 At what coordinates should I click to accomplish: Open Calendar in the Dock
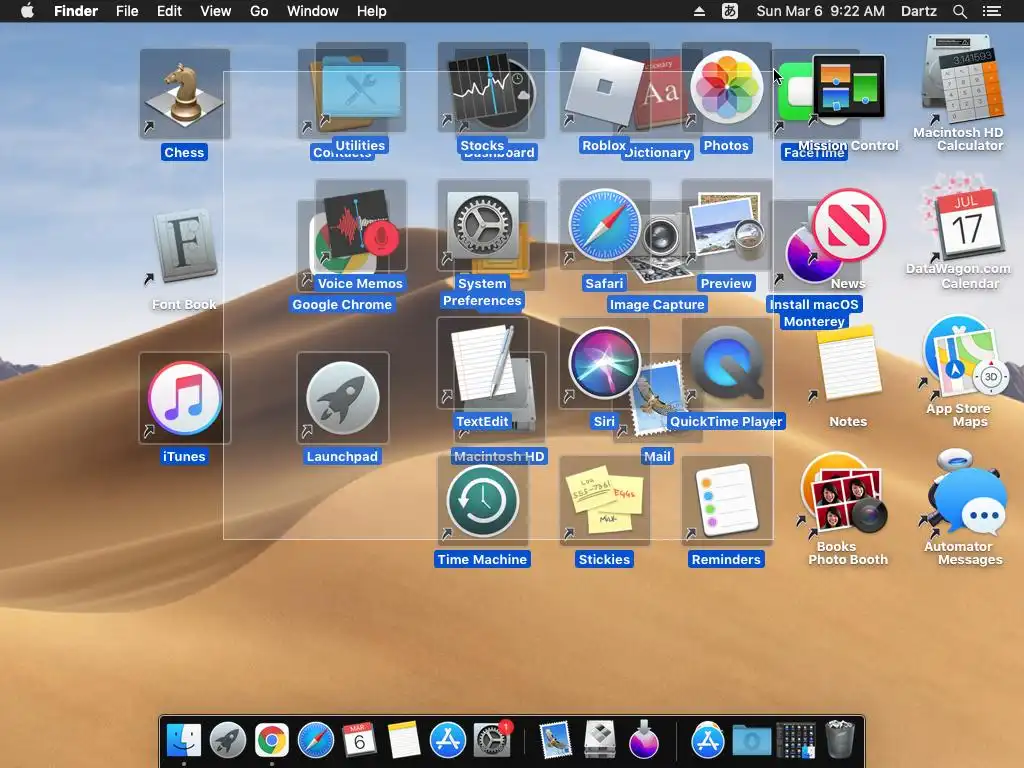coord(360,740)
